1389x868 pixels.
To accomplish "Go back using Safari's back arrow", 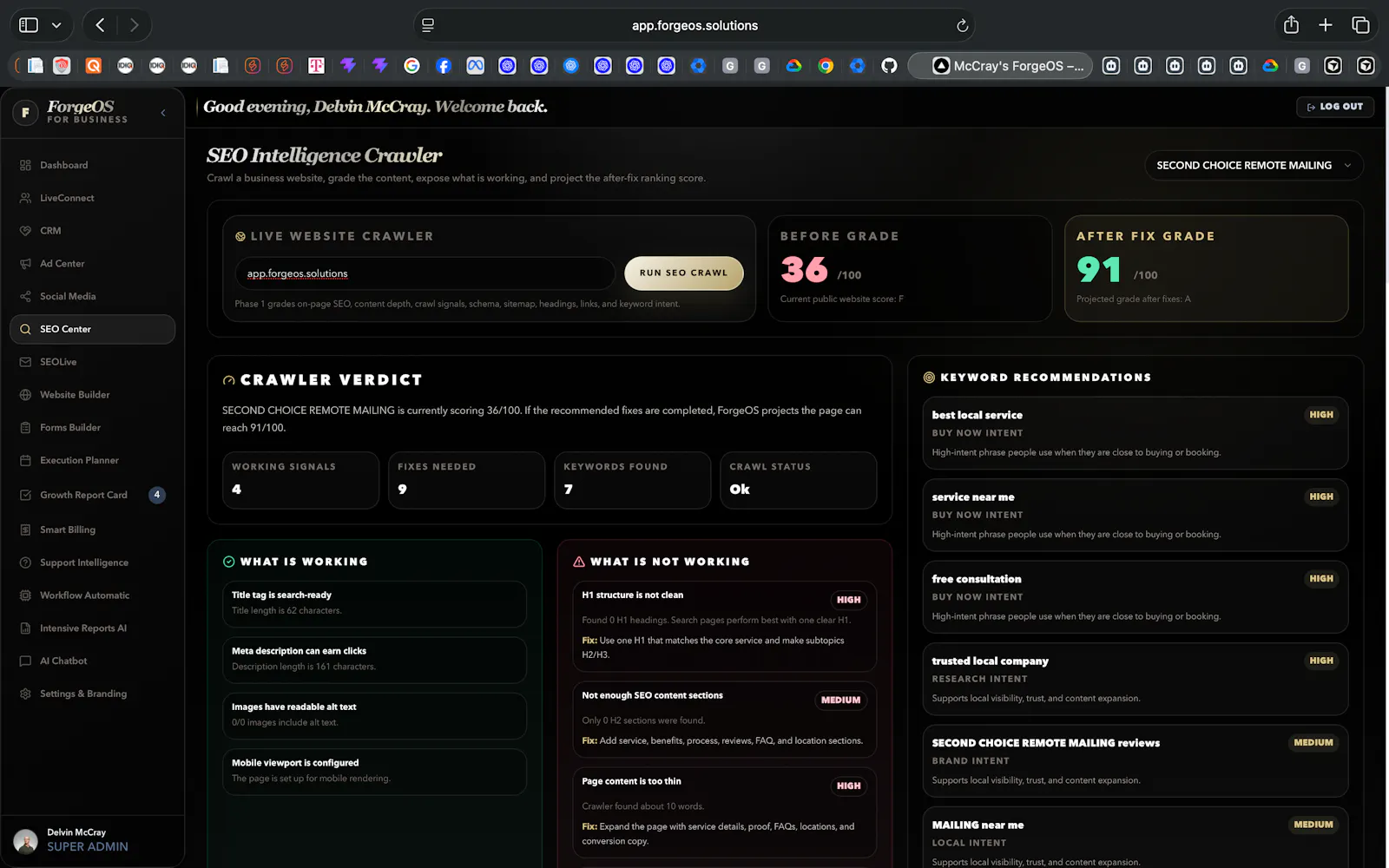I will [100, 25].
